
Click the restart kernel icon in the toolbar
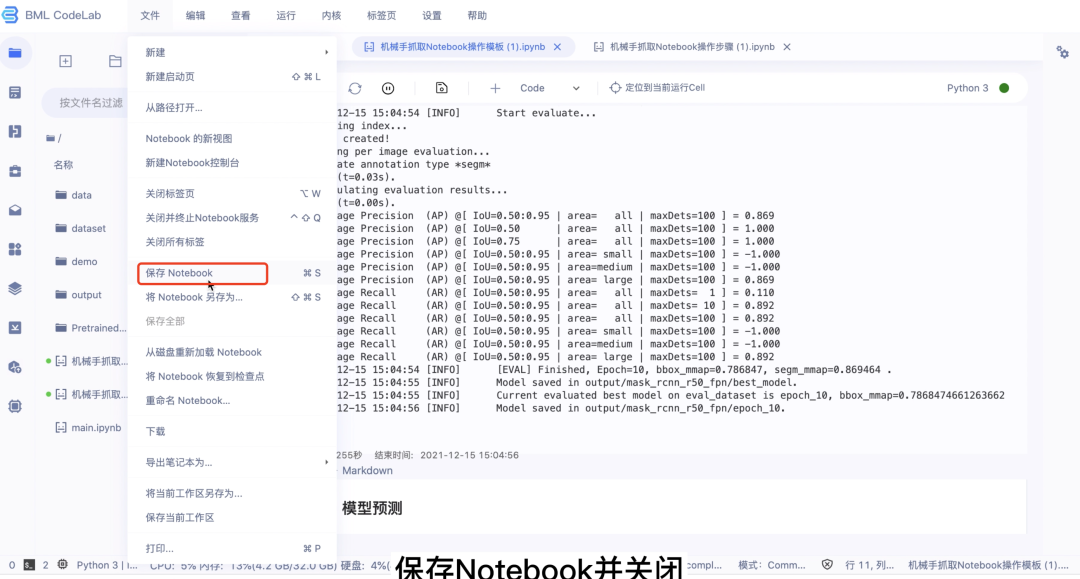click(354, 88)
